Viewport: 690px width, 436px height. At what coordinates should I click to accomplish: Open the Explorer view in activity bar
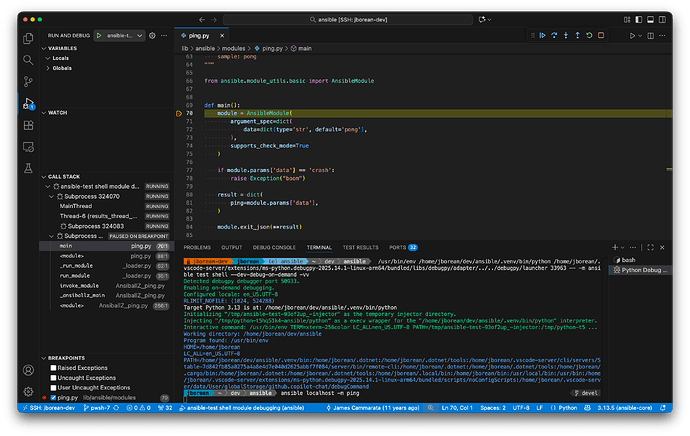tap(27, 38)
